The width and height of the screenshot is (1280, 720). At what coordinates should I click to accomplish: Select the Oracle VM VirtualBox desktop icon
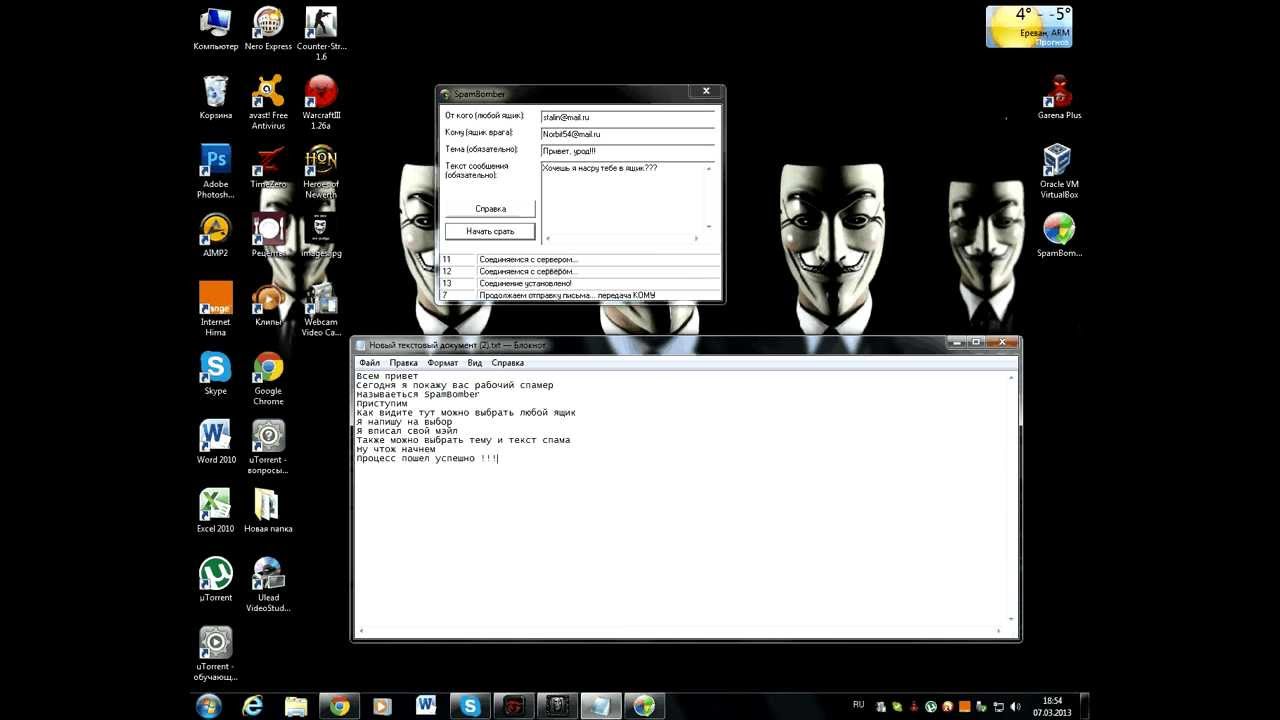[x=1059, y=172]
